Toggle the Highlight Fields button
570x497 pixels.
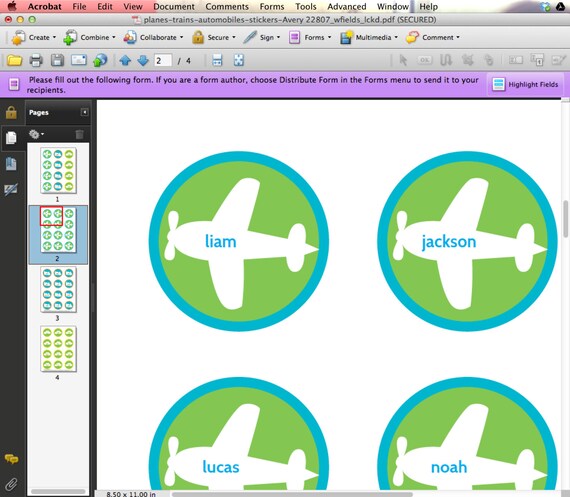(525, 84)
